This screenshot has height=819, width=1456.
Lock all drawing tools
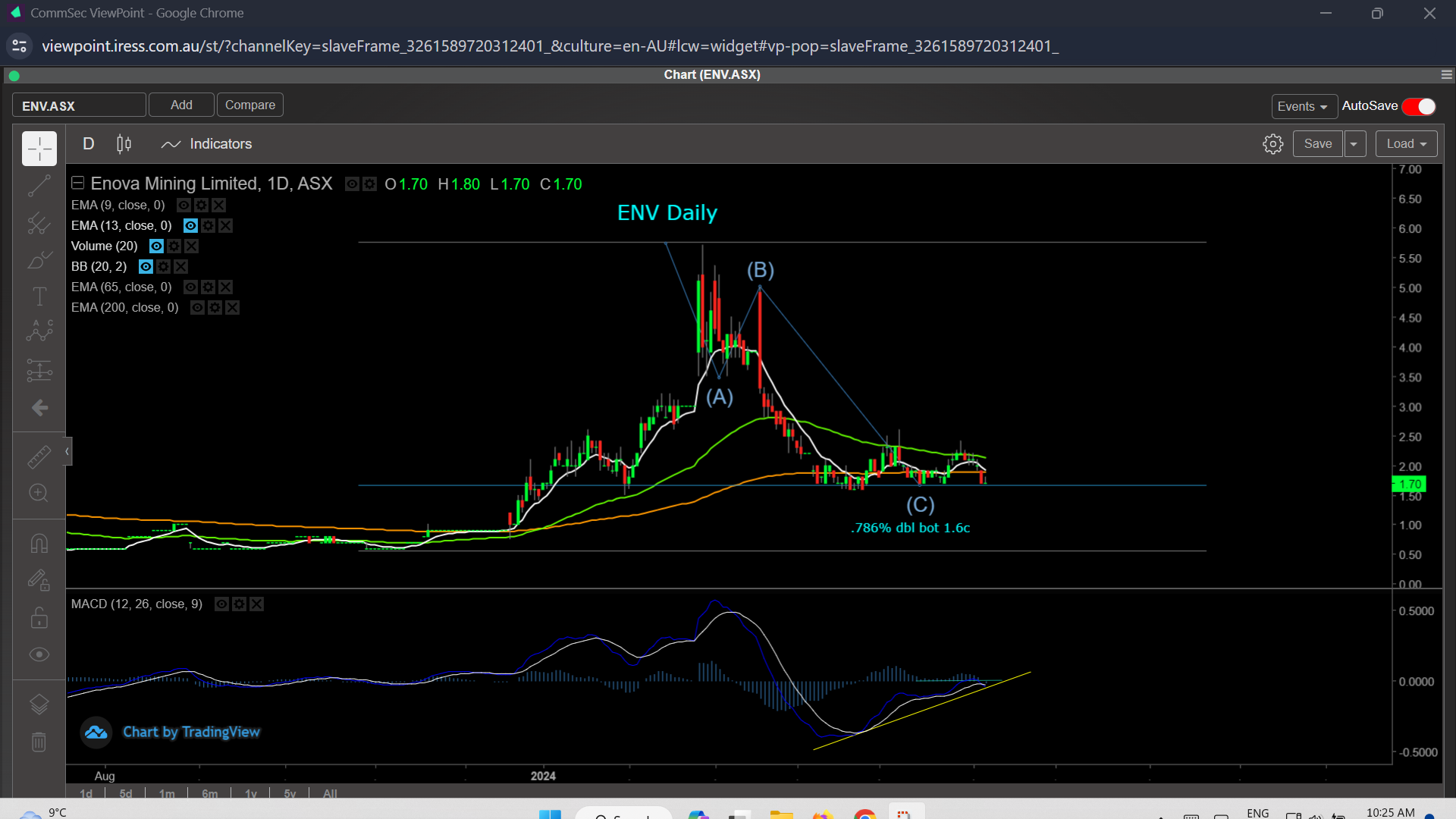(39, 618)
